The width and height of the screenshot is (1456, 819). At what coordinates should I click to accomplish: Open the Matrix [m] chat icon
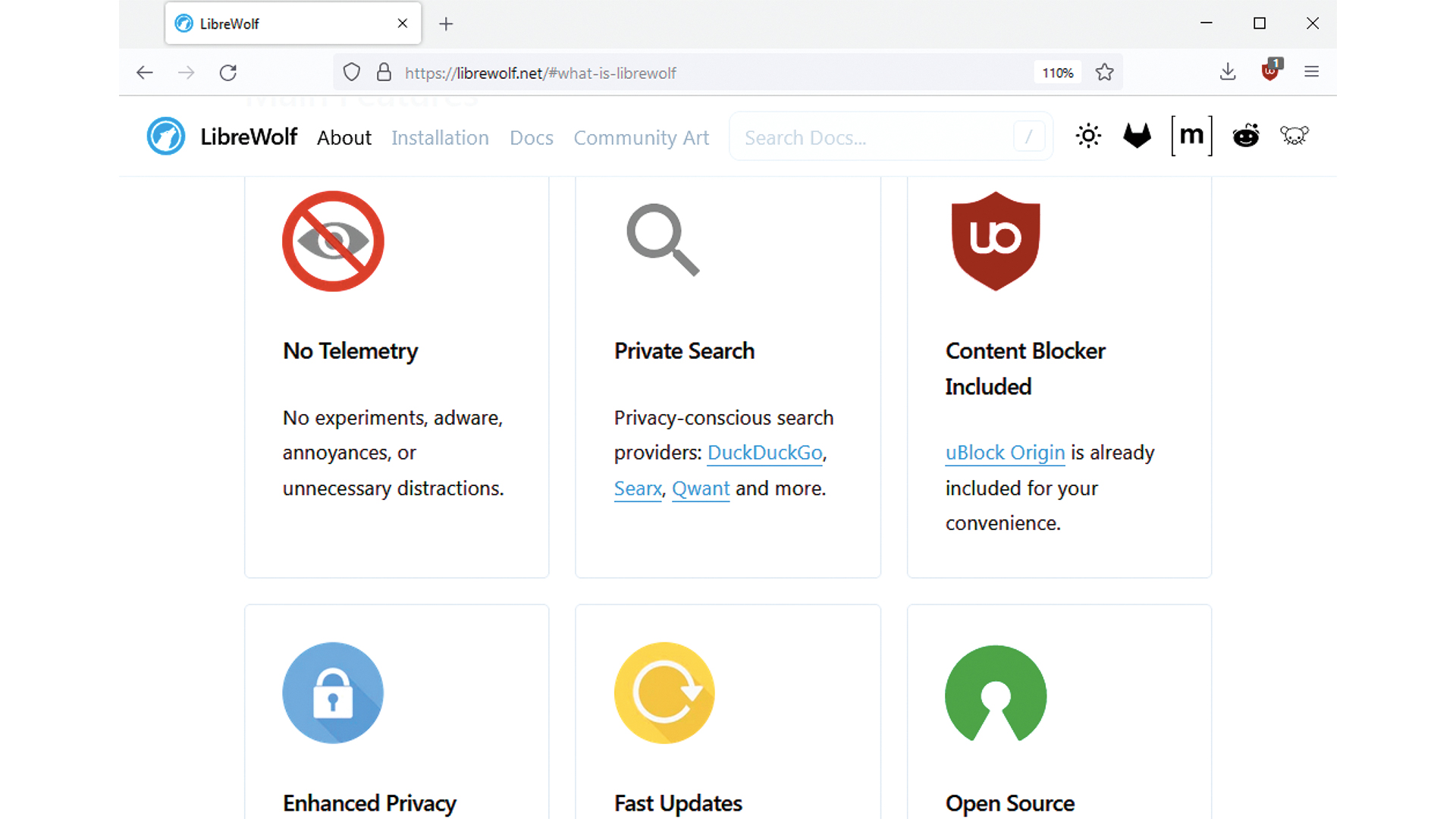pos(1191,136)
